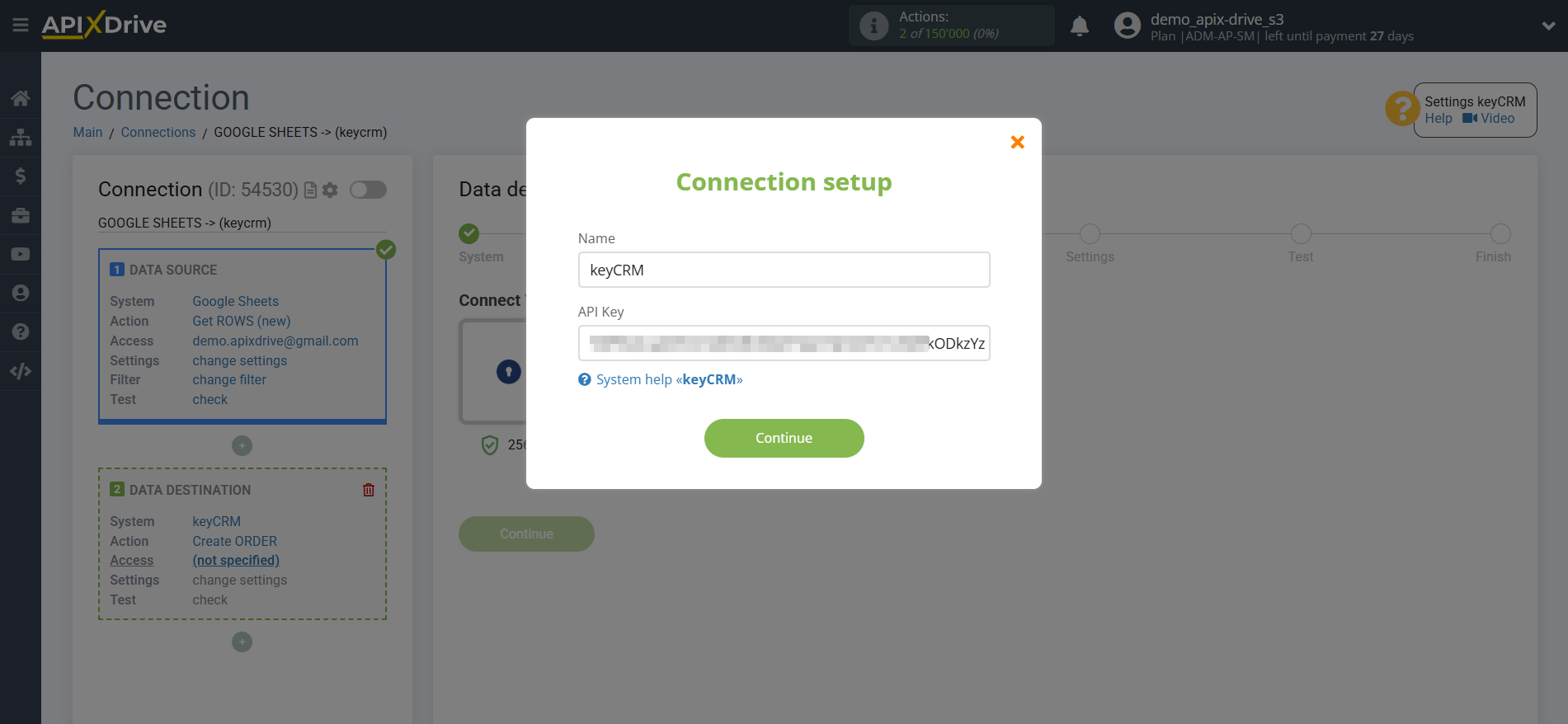This screenshot has height=724, width=1568.
Task: Close the Connection setup dialog
Action: coord(1018,142)
